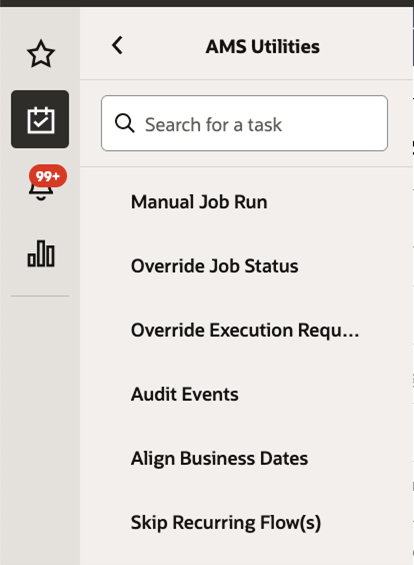Click the magnifier icon in the search box
This screenshot has width=414, height=565.
(125, 124)
